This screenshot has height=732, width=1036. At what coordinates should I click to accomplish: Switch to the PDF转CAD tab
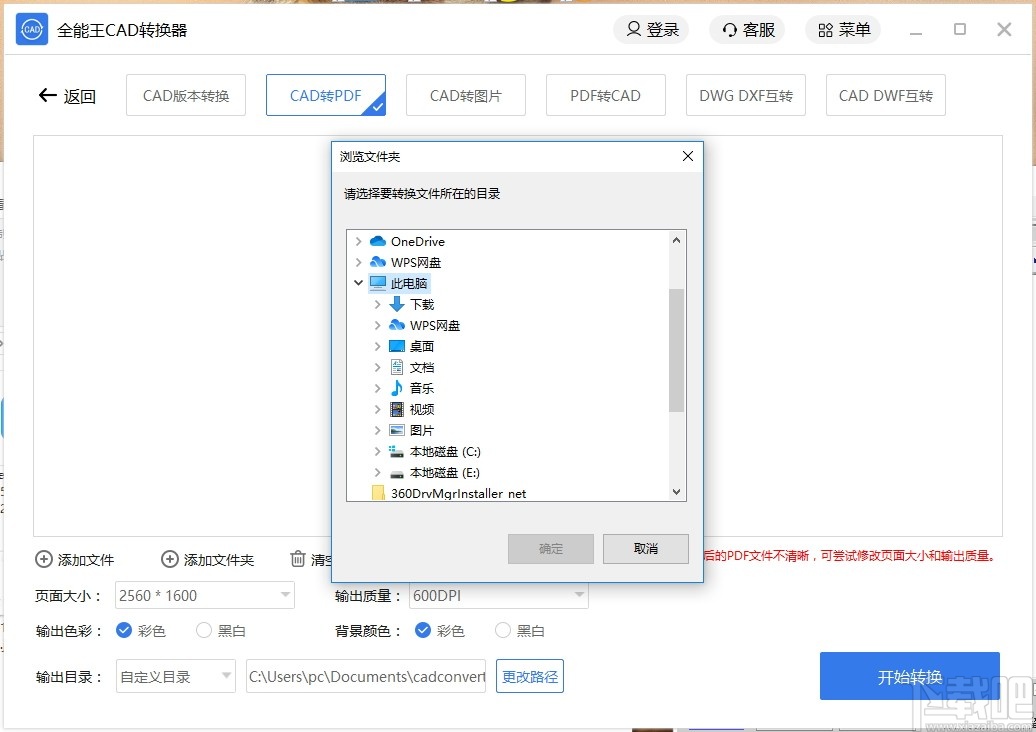(605, 94)
